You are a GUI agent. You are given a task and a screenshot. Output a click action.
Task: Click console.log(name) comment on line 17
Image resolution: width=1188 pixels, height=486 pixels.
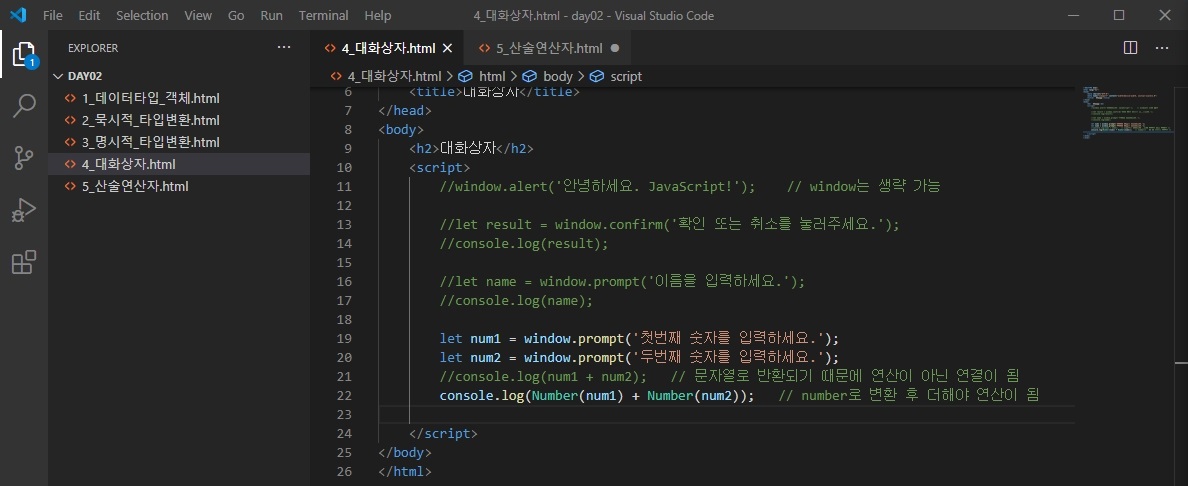click(x=516, y=300)
